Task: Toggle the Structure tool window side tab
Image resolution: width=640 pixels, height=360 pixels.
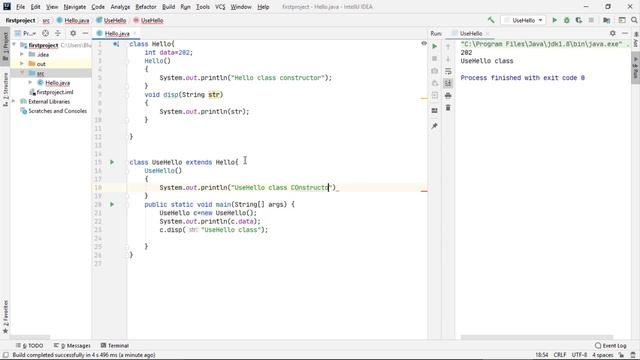Action: pos(5,90)
